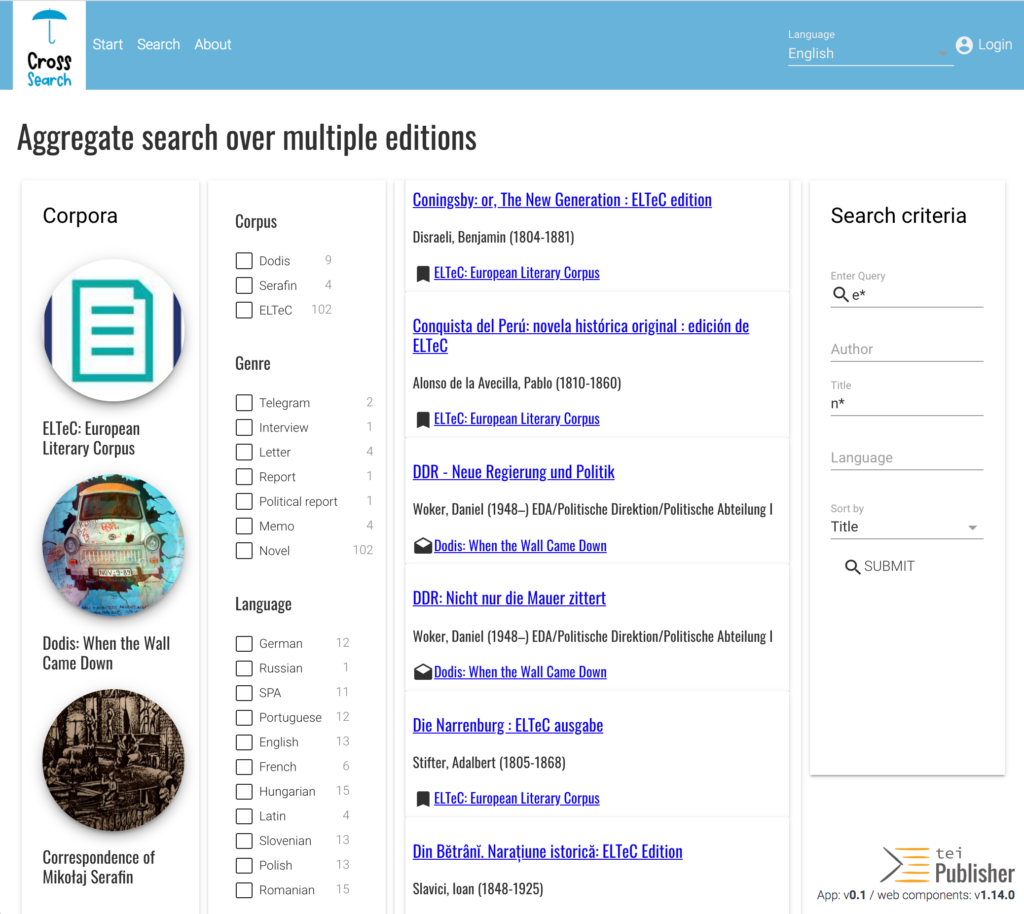Tick the Telegram genre checkbox
Image resolution: width=1024 pixels, height=914 pixels.
244,403
